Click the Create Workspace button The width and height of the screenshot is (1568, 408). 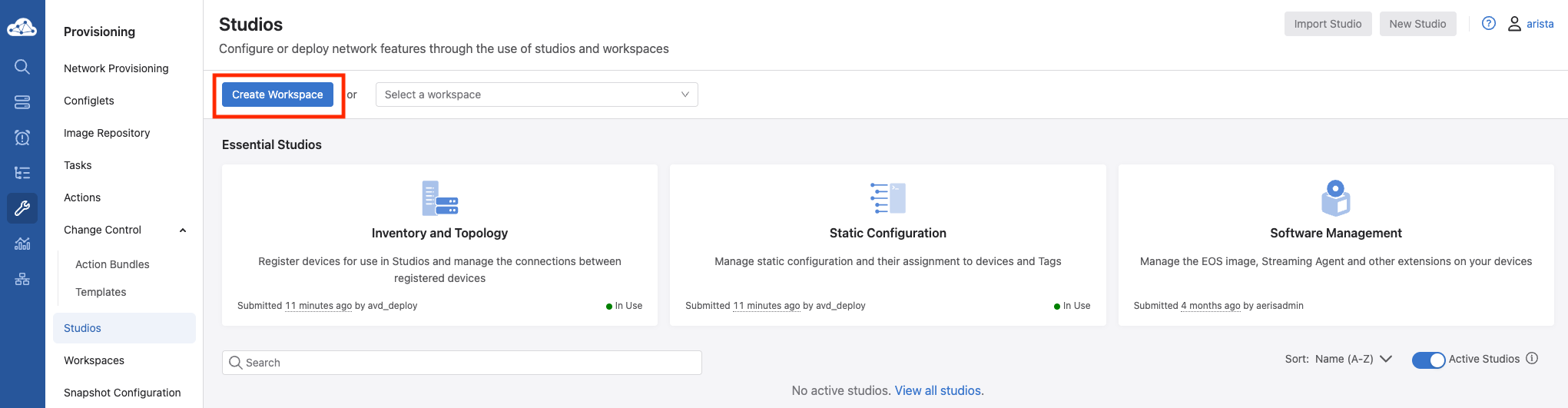(277, 95)
